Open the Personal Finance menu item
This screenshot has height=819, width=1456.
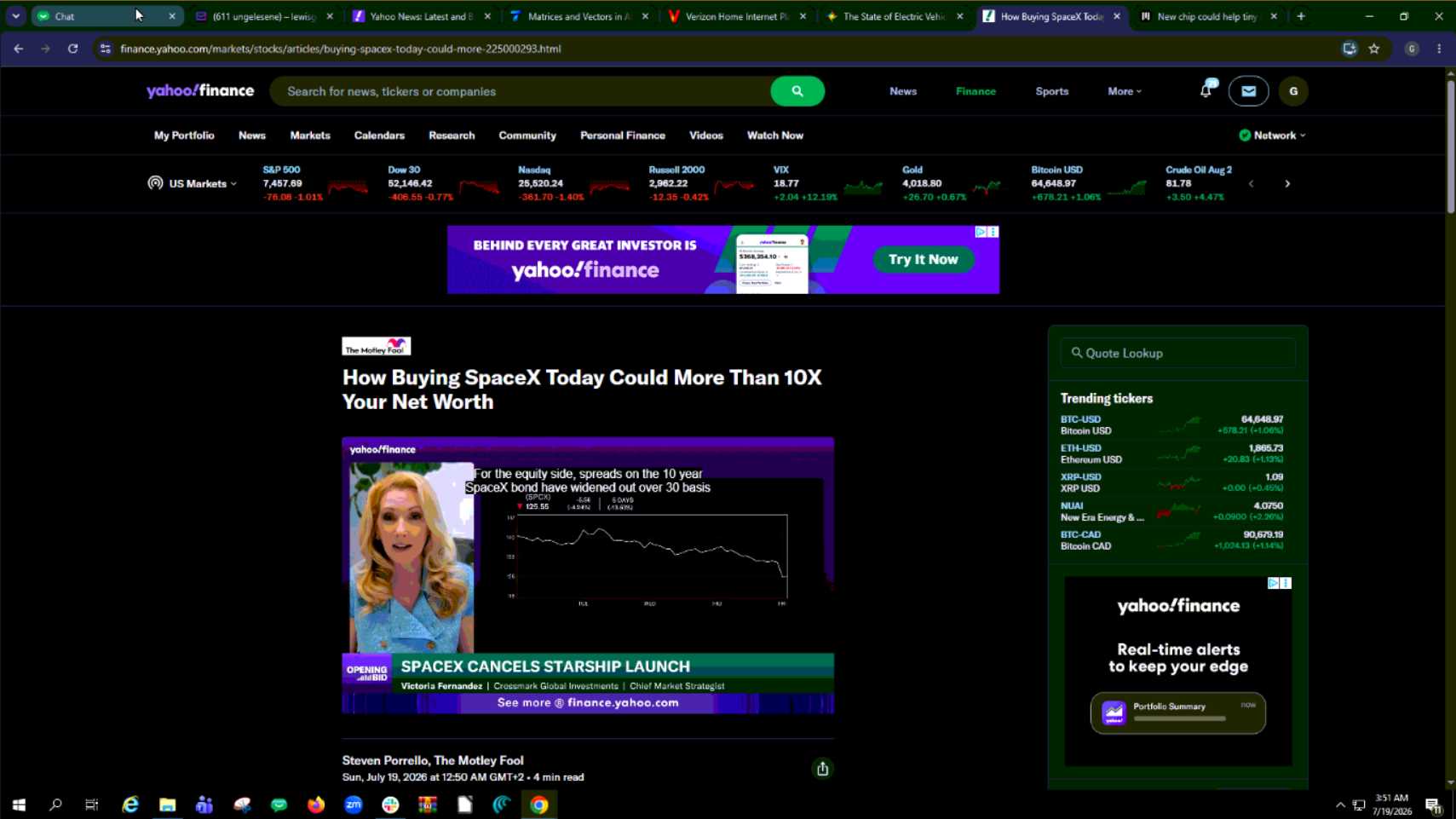click(623, 136)
